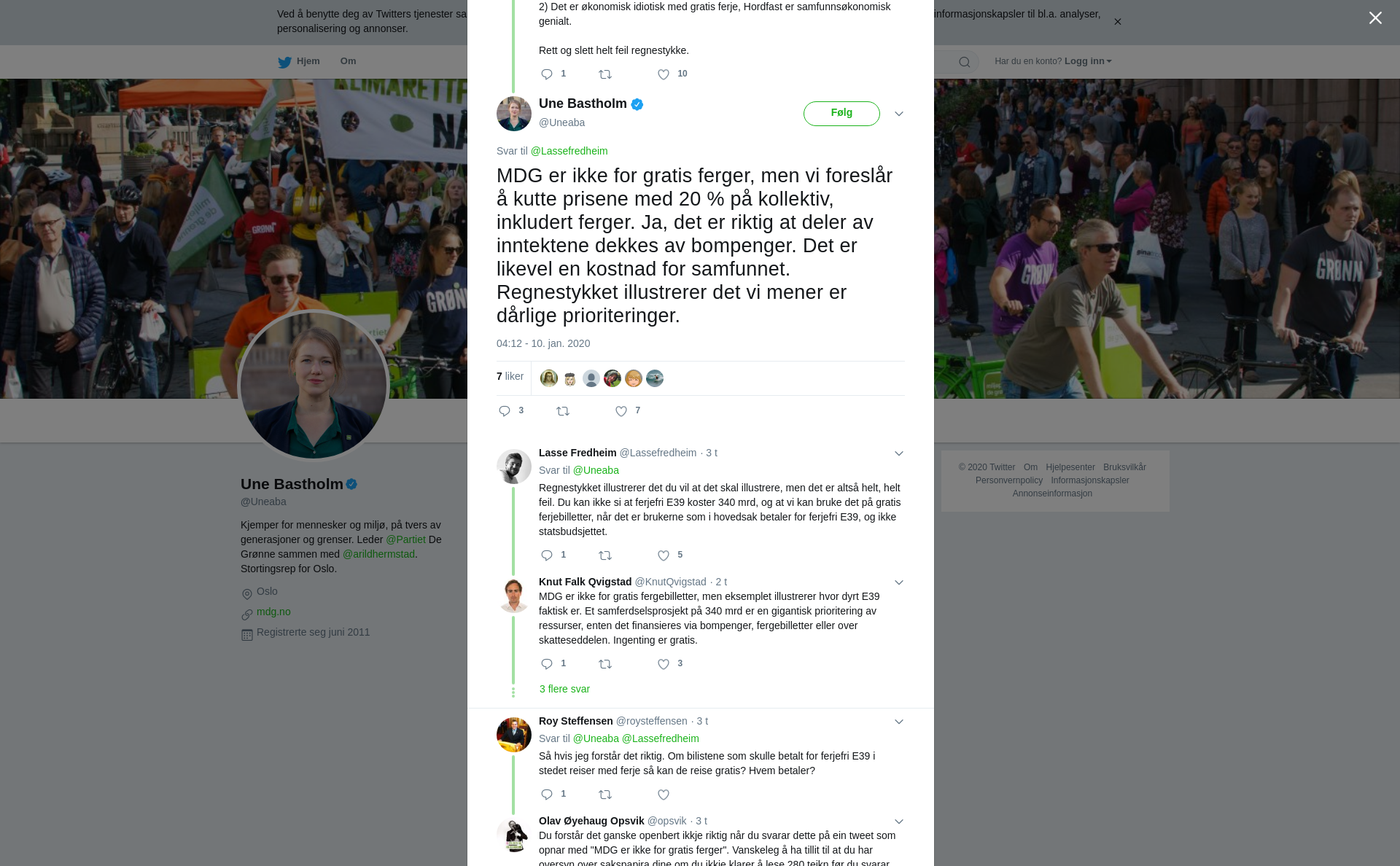The image size is (1400, 866).
Task: Open the @Lassefredheim mention link
Action: point(569,151)
